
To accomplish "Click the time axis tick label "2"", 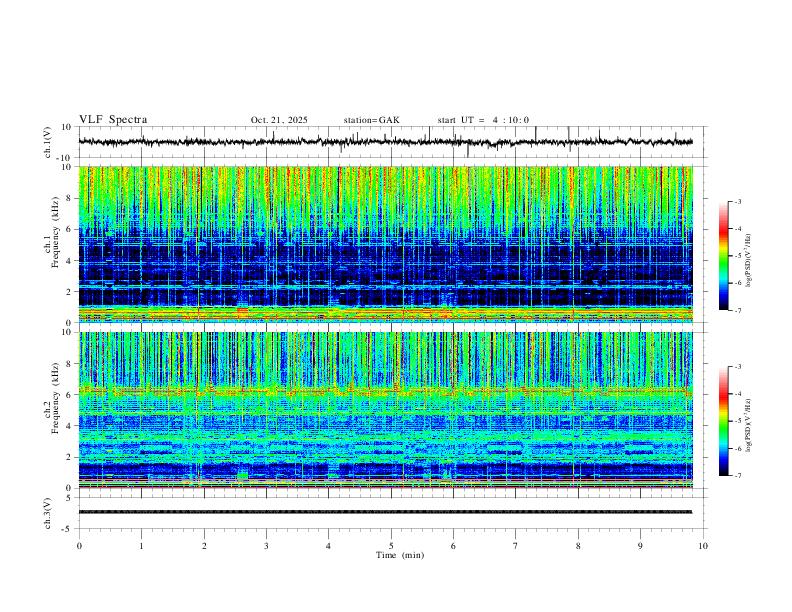I will [204, 546].
